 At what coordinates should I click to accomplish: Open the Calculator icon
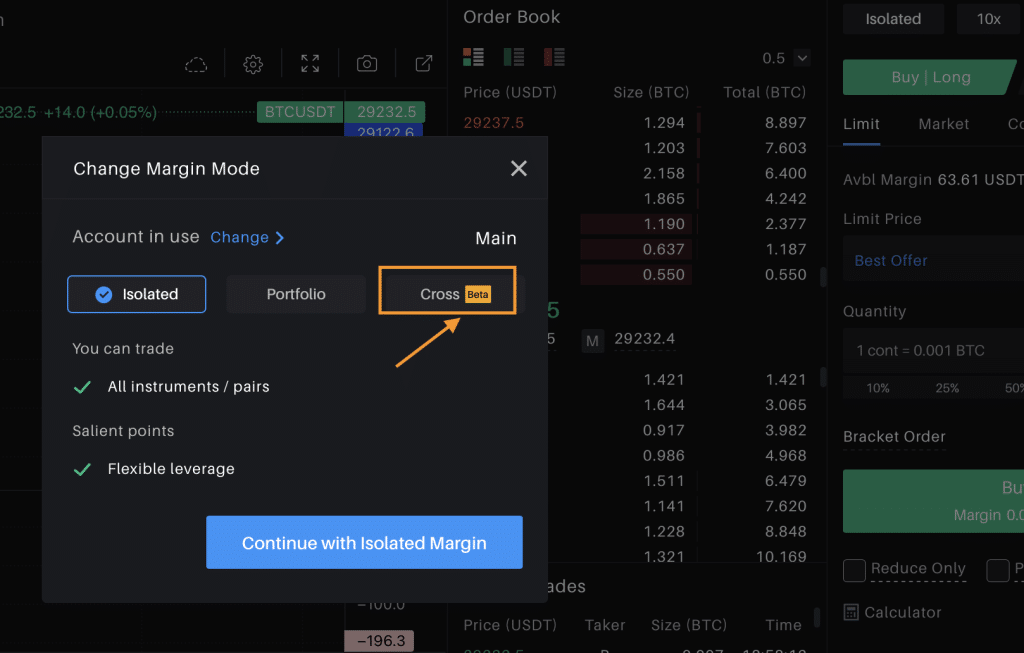tap(851, 612)
